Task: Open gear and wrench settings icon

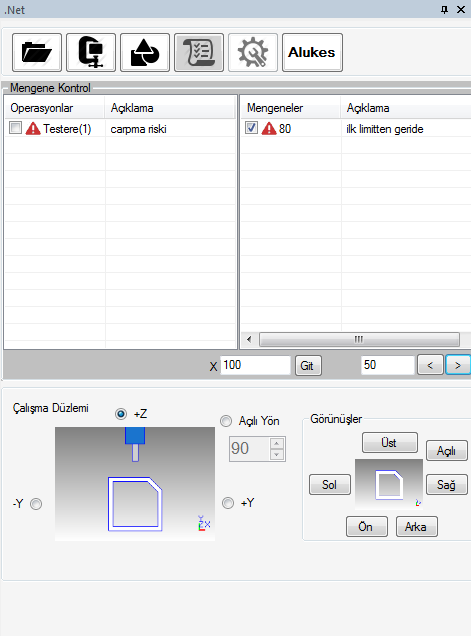Action: 253,53
